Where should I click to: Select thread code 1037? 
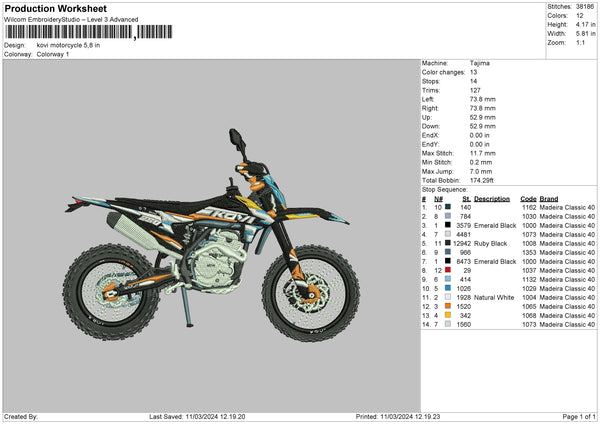[x=529, y=271]
